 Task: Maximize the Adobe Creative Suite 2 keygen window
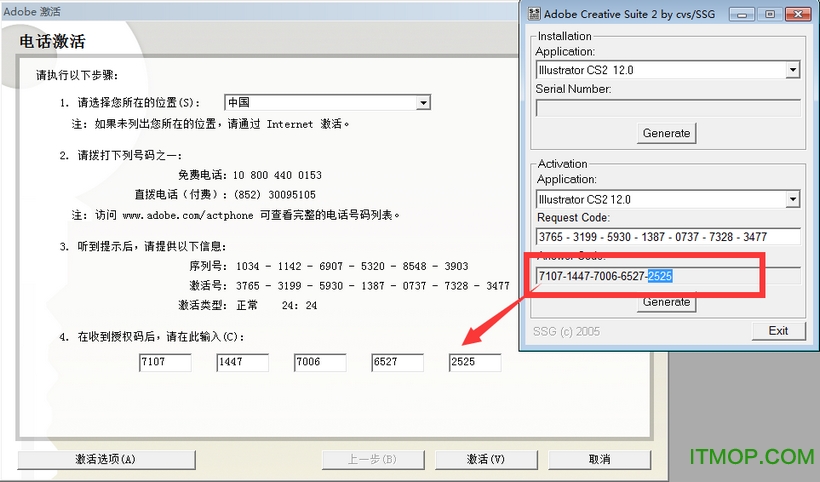770,14
